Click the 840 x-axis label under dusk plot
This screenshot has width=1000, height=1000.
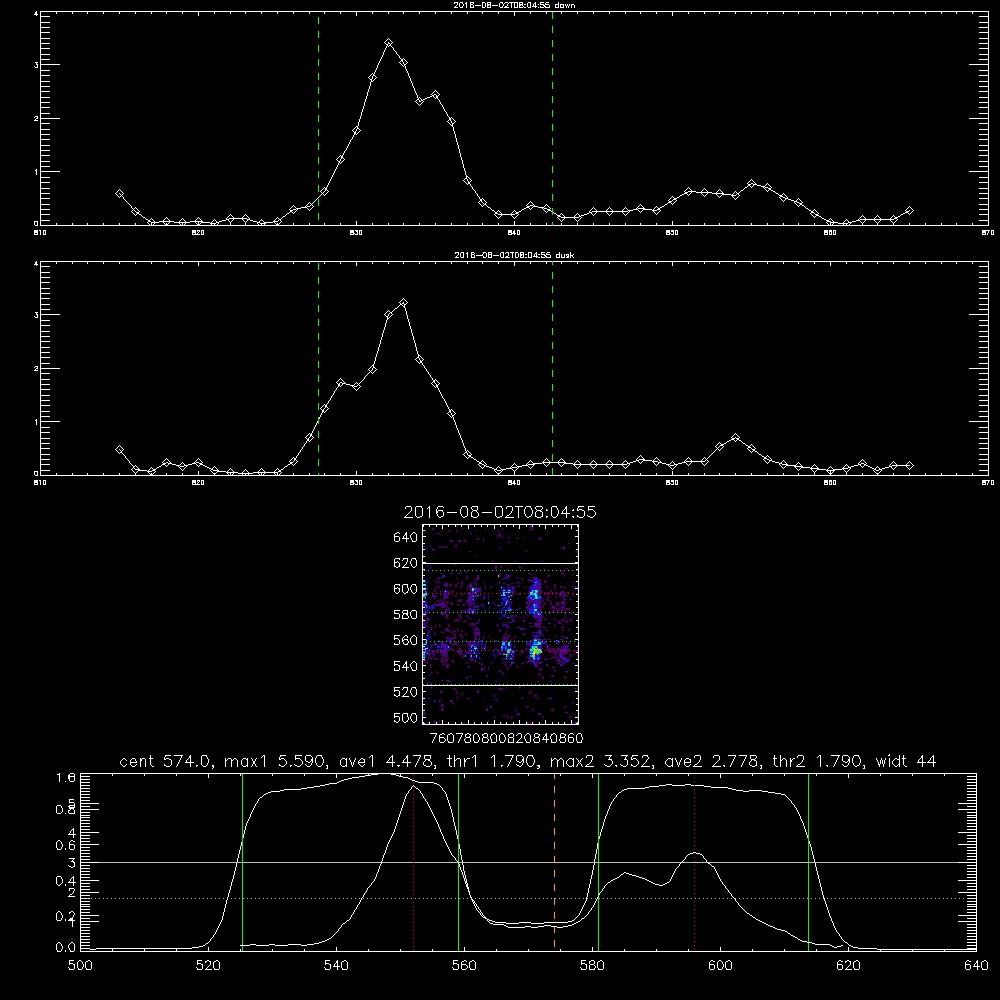514,483
